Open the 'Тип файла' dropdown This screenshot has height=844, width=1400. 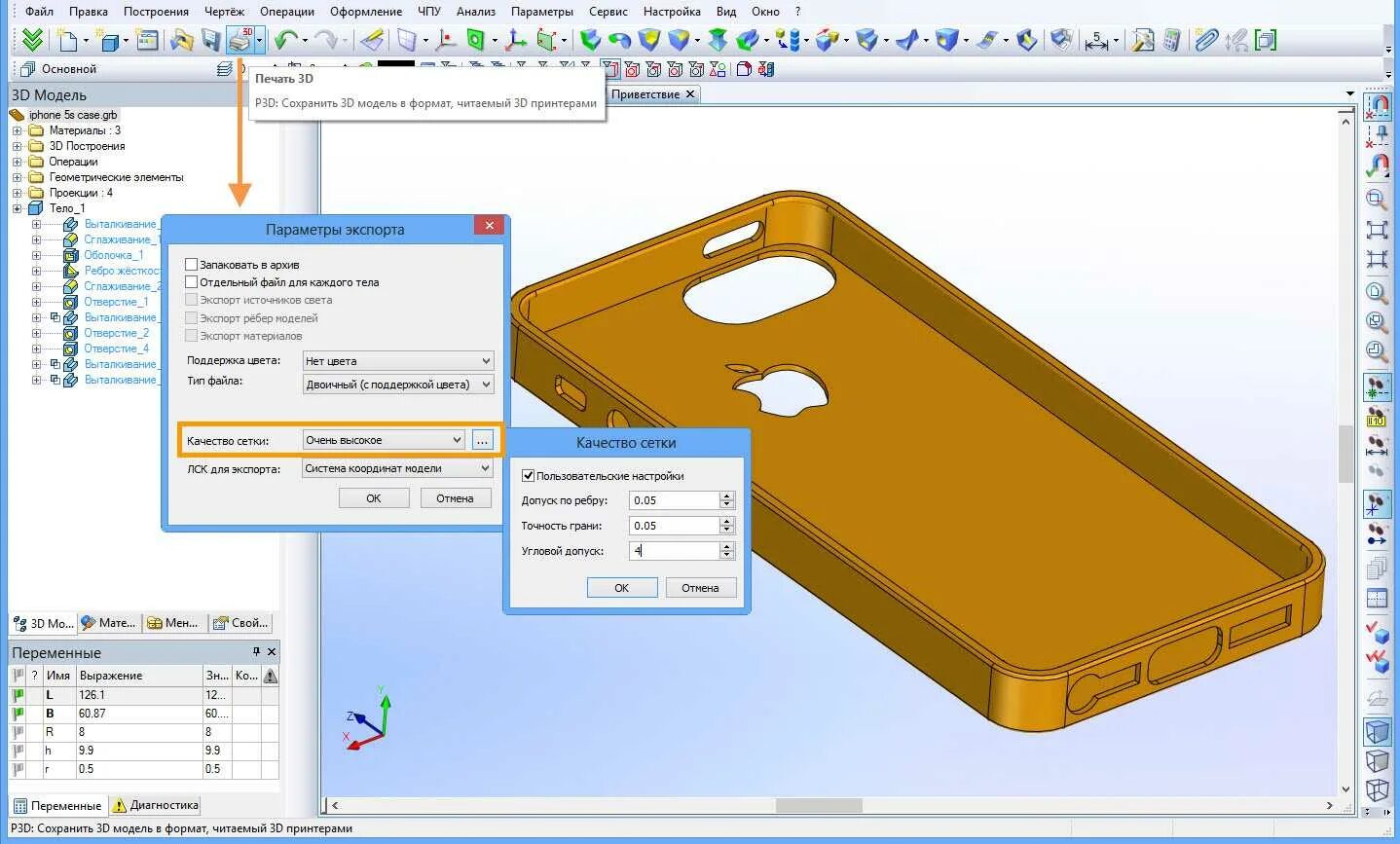point(398,385)
